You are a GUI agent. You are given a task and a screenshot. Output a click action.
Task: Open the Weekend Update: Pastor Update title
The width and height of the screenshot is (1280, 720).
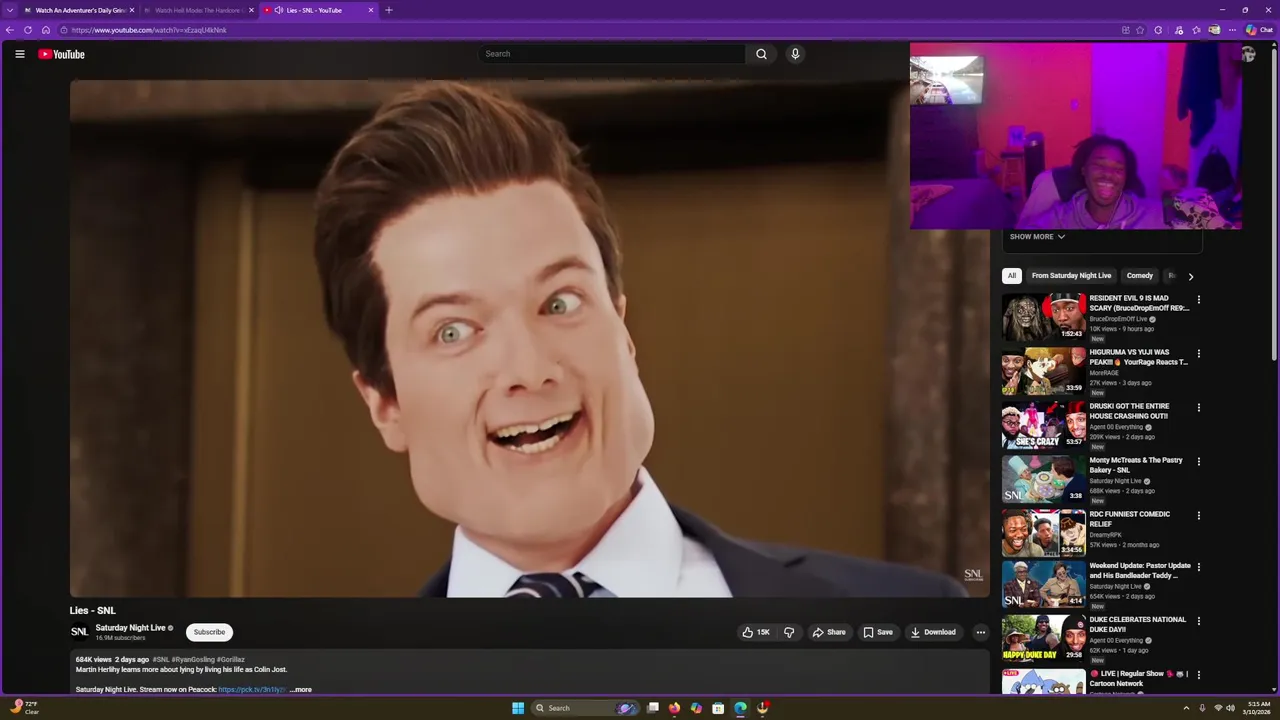pyautogui.click(x=1140, y=571)
